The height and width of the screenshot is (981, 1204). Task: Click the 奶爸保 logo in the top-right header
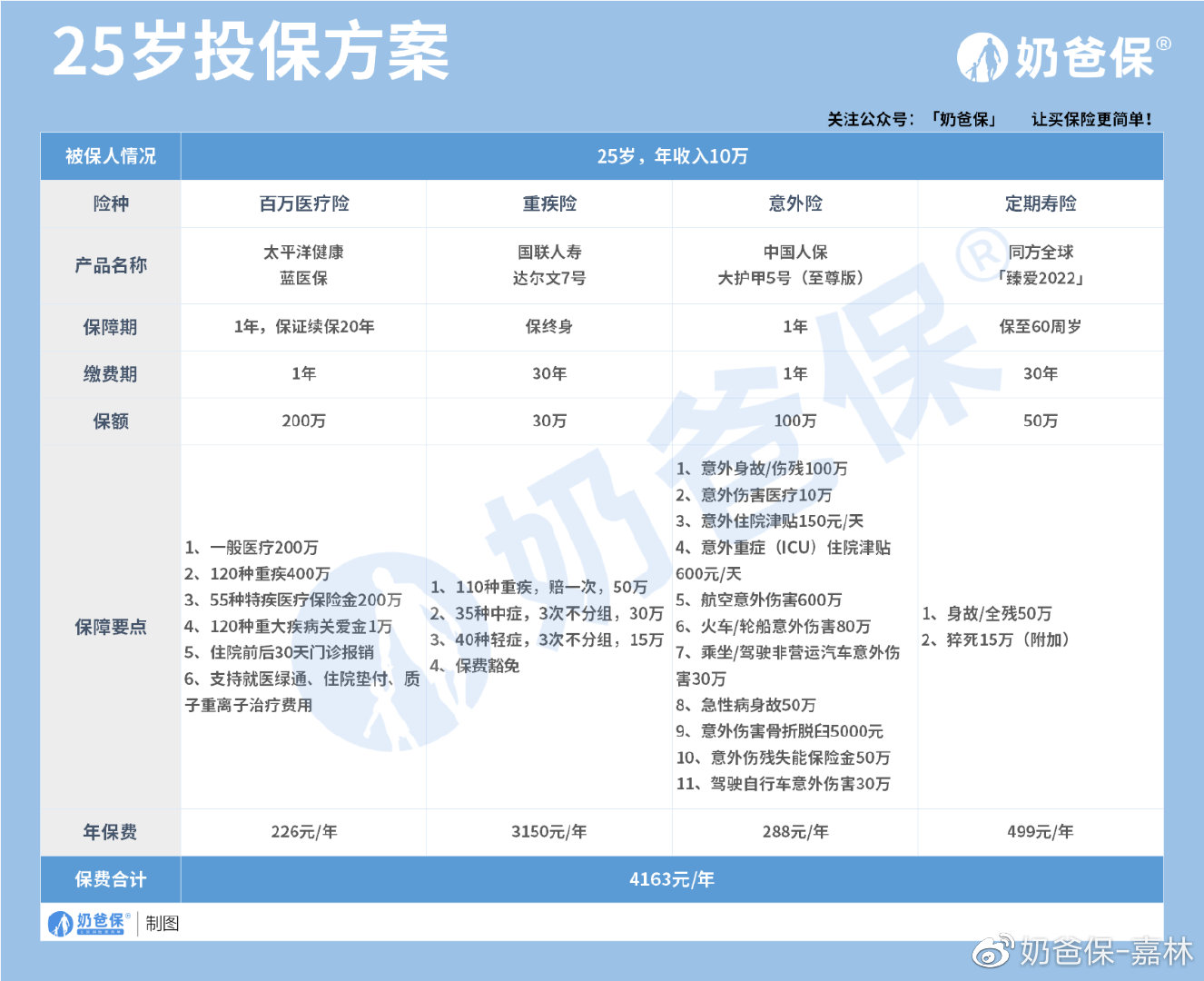click(x=1063, y=57)
